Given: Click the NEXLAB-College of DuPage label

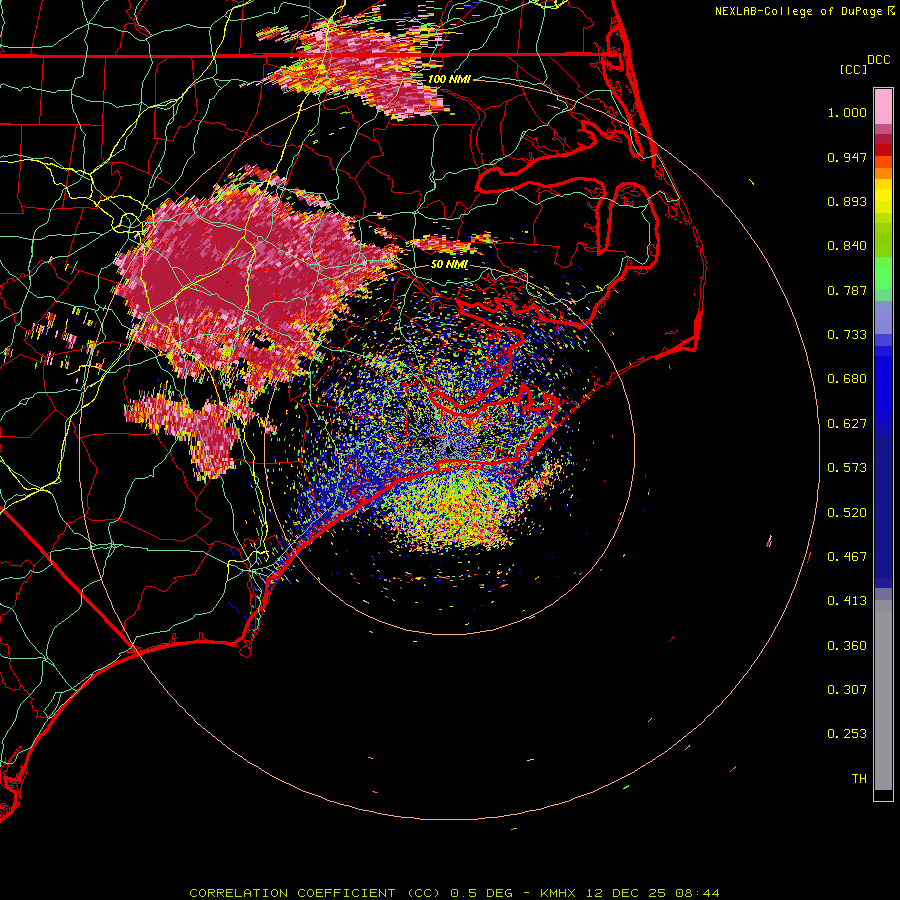Looking at the screenshot, I should click(x=798, y=11).
